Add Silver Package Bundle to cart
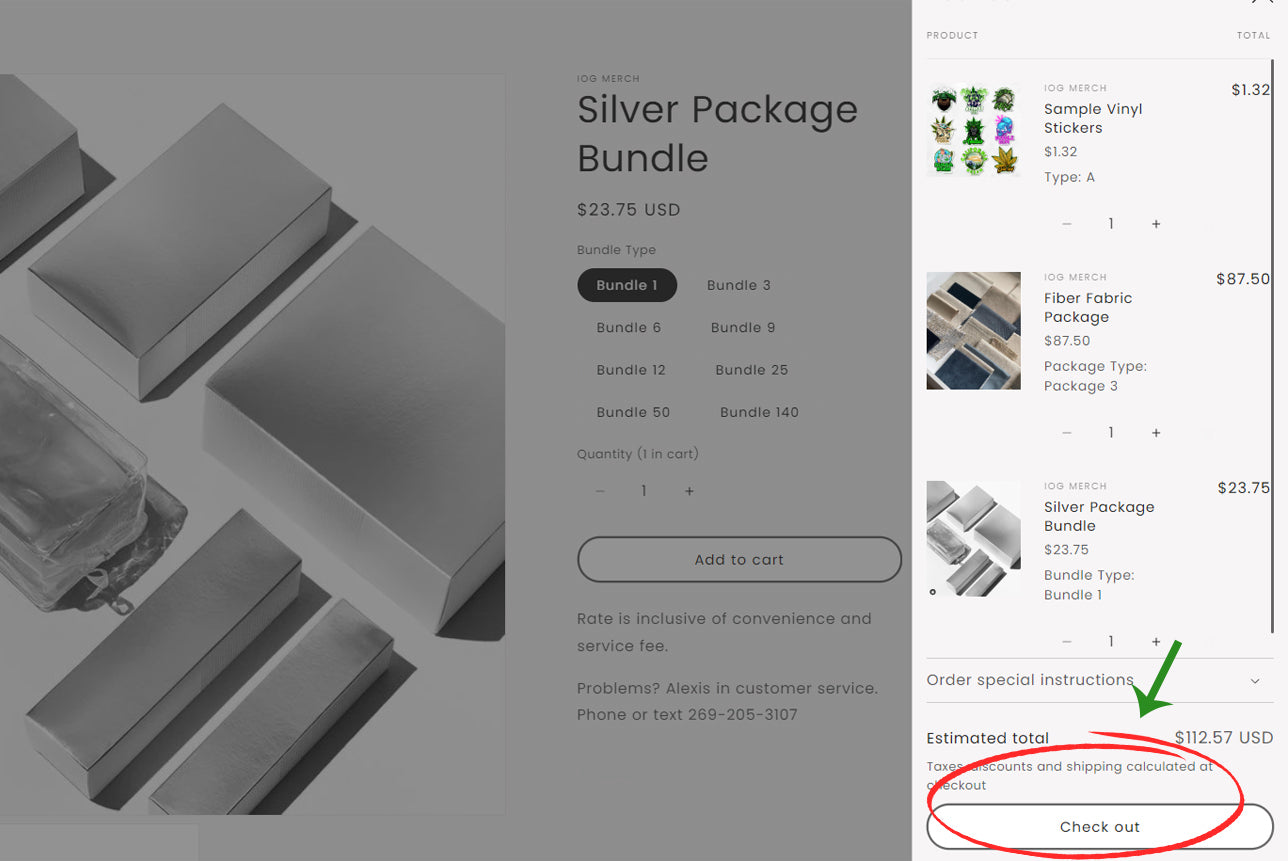 (x=739, y=560)
